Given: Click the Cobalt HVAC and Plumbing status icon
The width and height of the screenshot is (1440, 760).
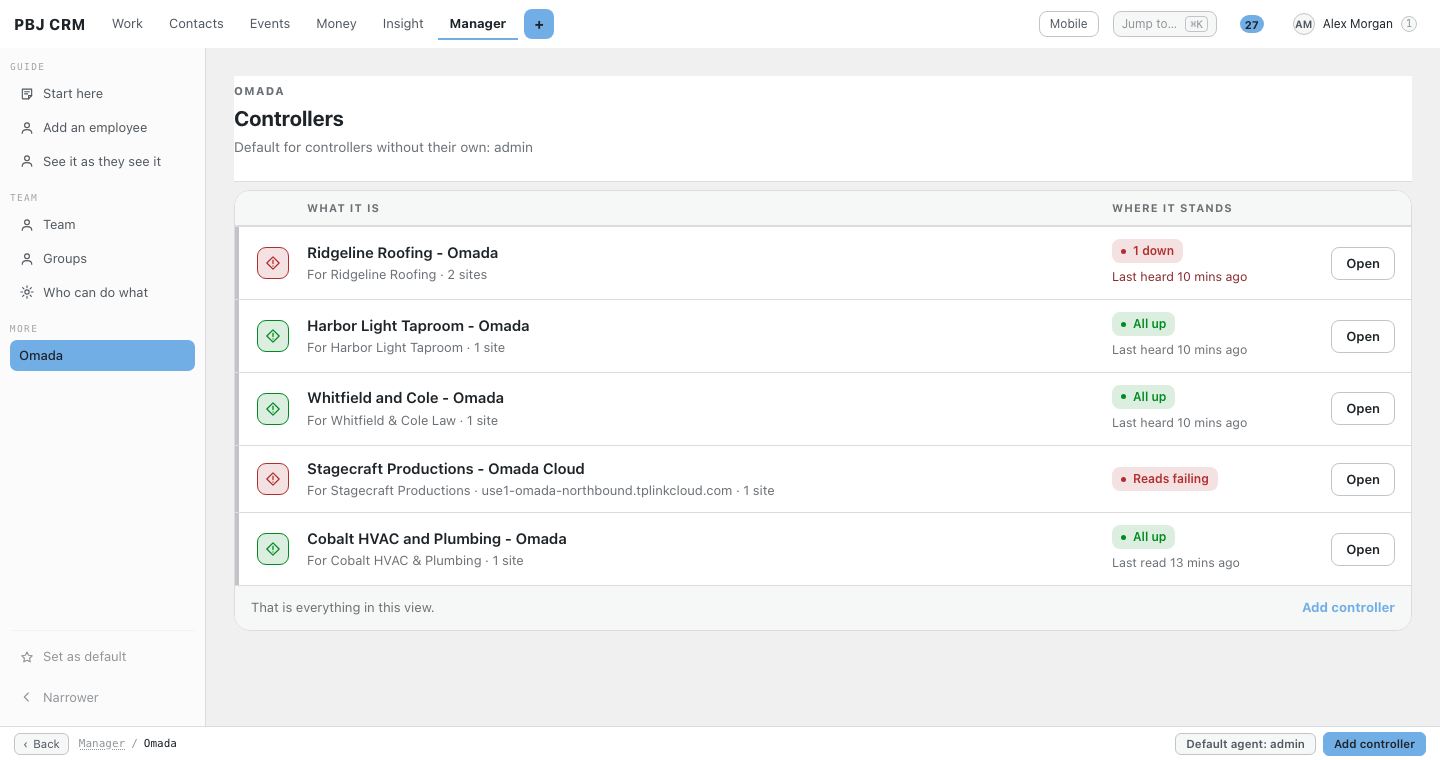Looking at the screenshot, I should pyautogui.click(x=273, y=549).
